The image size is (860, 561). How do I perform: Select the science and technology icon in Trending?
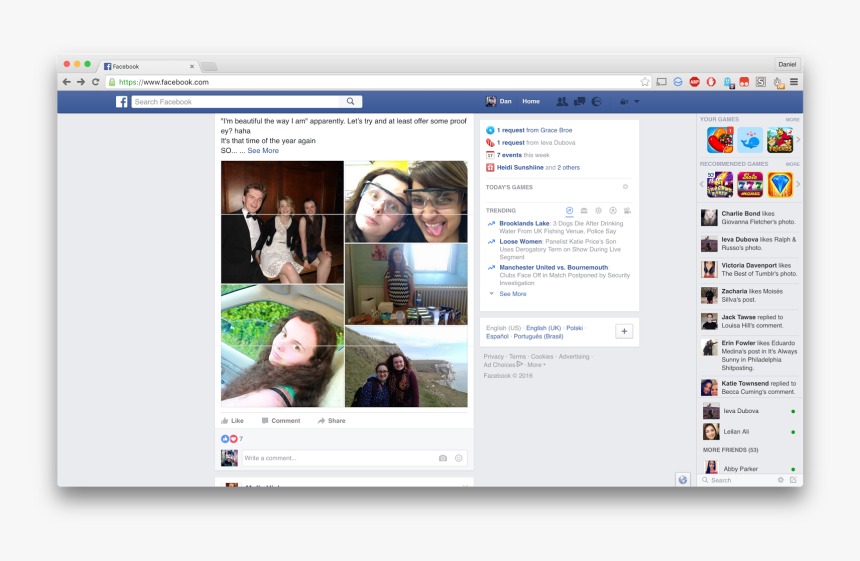pos(598,211)
